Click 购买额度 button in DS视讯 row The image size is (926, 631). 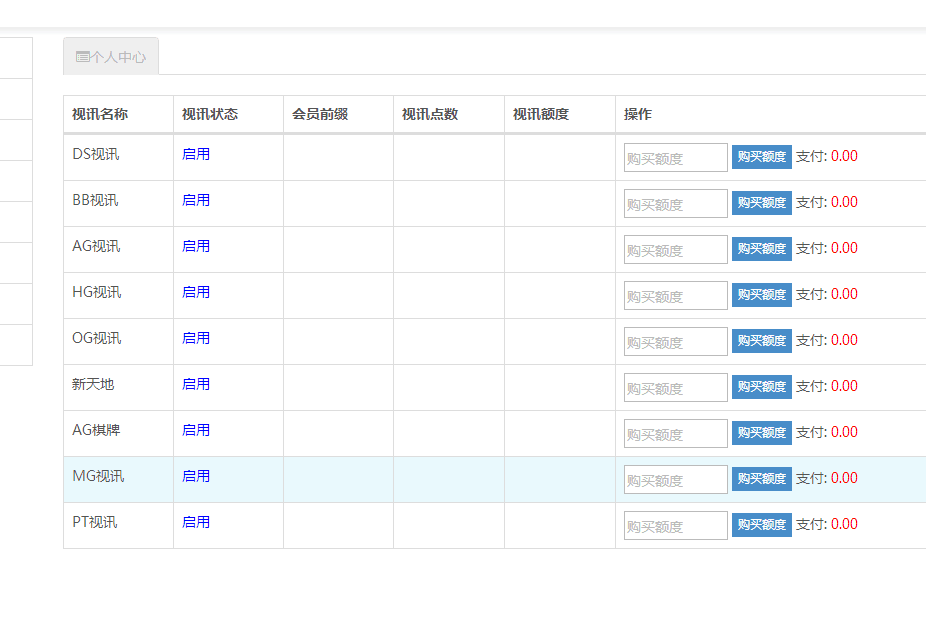click(x=761, y=157)
